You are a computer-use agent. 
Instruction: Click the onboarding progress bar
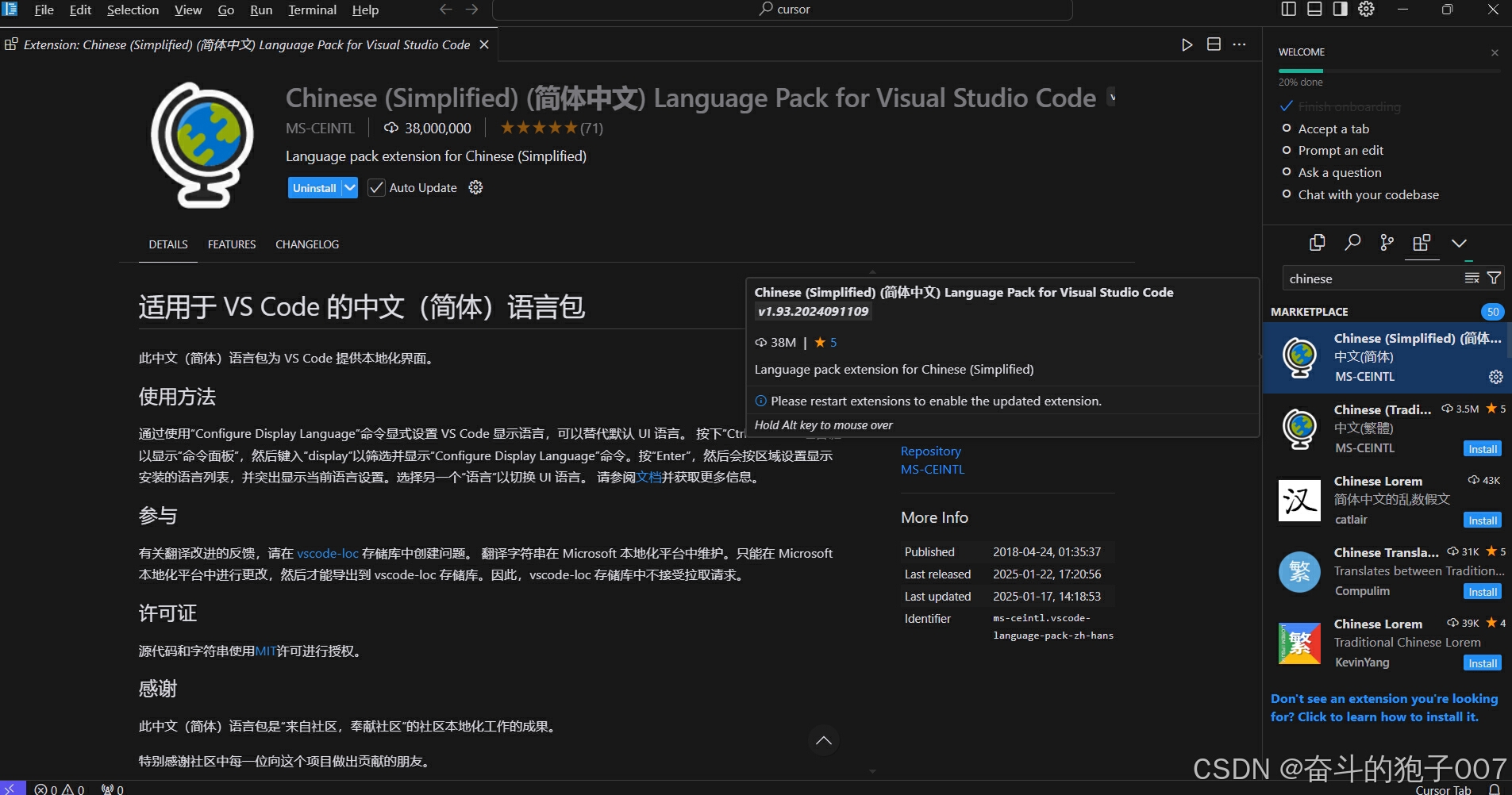(1389, 71)
